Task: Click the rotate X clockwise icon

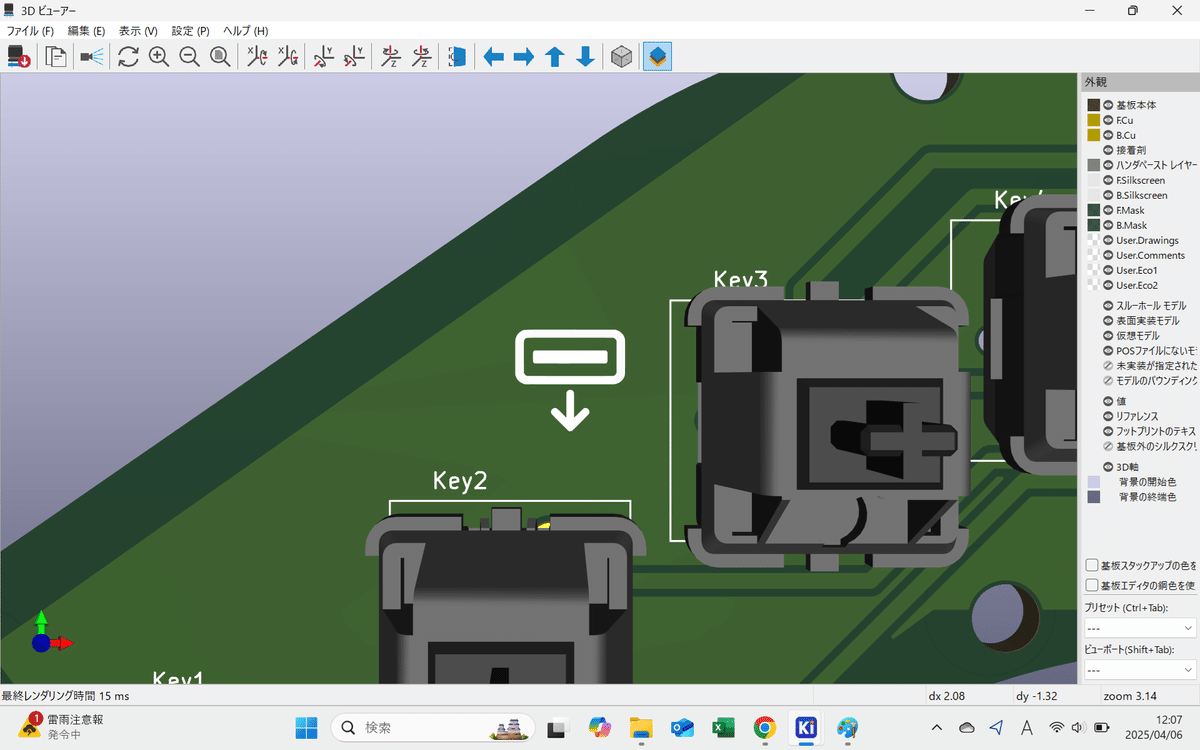Action: pos(256,57)
